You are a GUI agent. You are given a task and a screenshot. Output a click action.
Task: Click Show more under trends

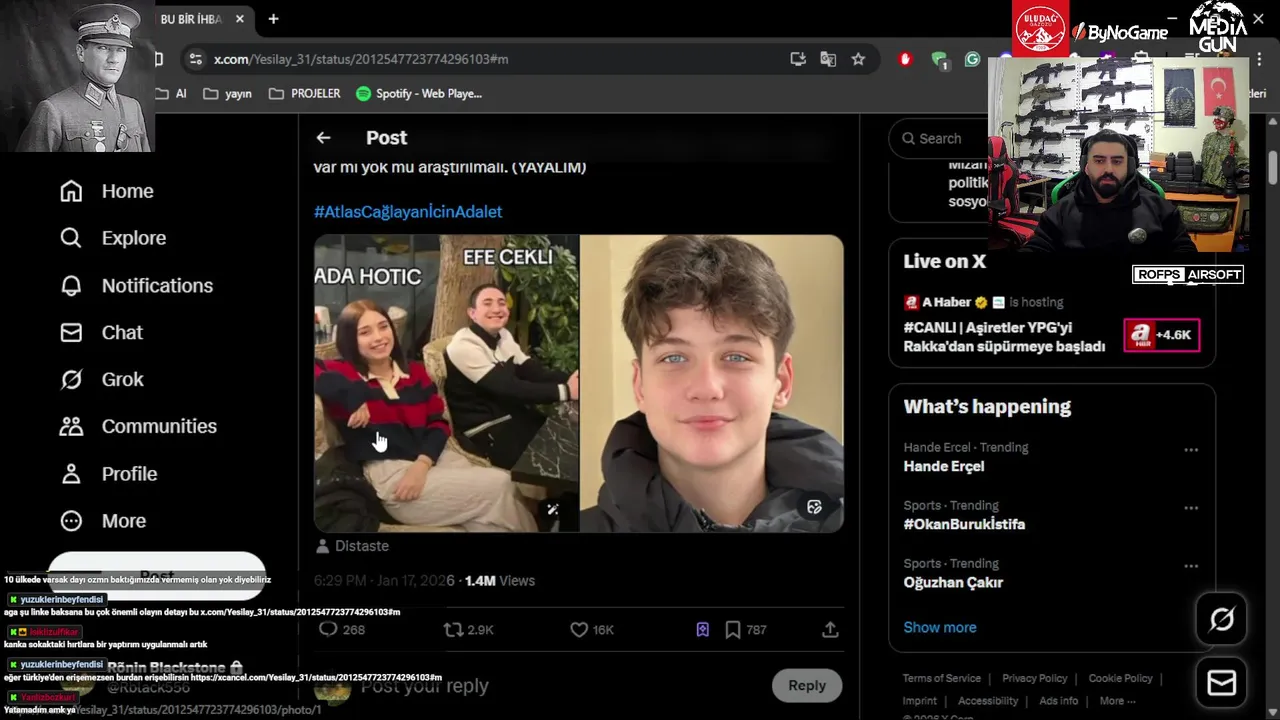click(x=940, y=627)
